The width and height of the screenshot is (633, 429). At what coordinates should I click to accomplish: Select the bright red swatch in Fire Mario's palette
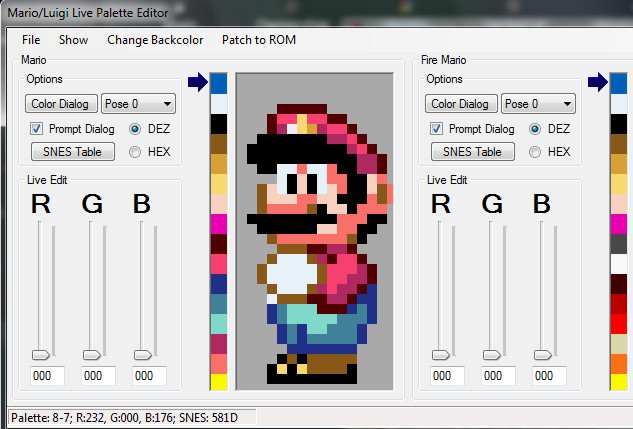619,322
